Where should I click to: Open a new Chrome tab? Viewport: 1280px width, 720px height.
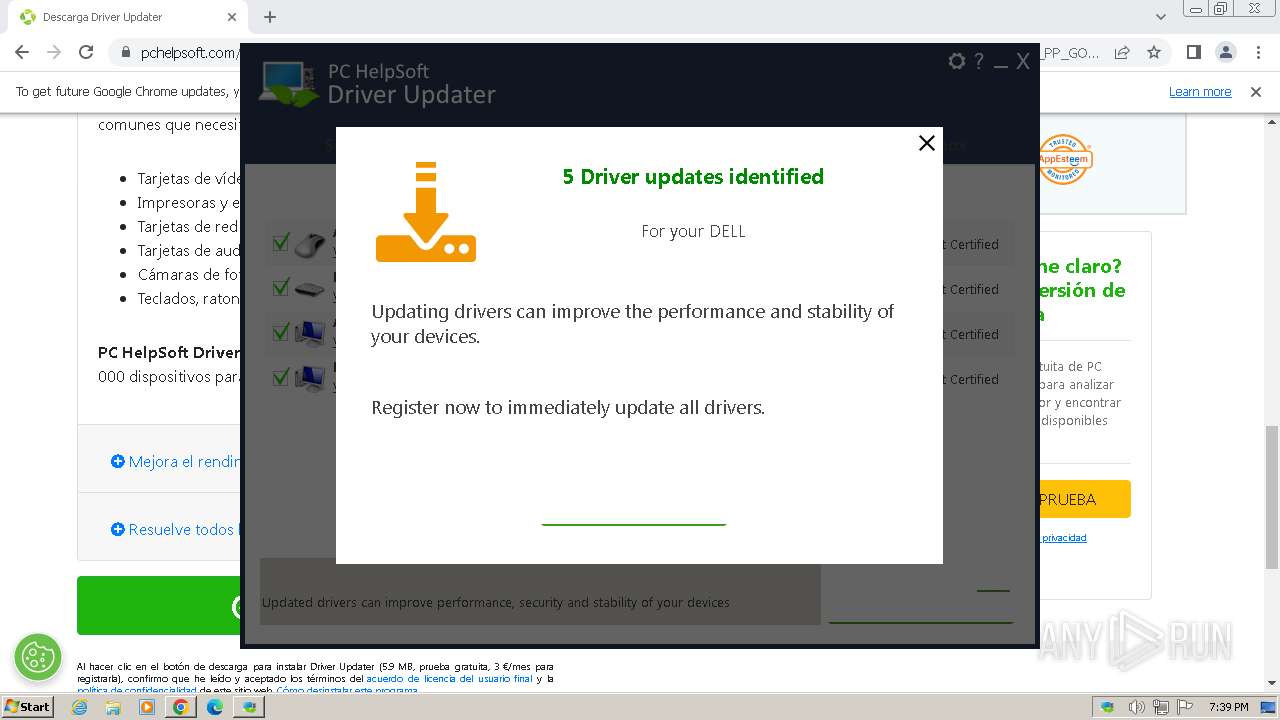[x=270, y=17]
